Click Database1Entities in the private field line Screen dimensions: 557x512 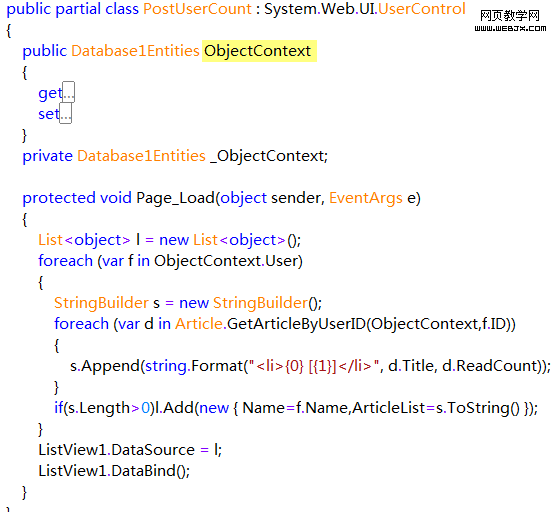141,156
